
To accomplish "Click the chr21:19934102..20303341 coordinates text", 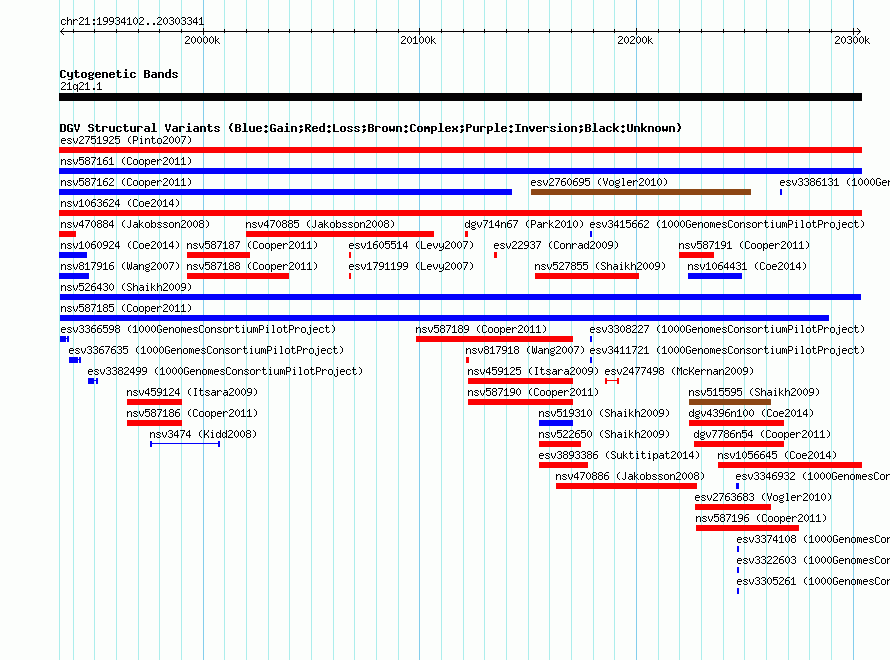I will point(132,22).
